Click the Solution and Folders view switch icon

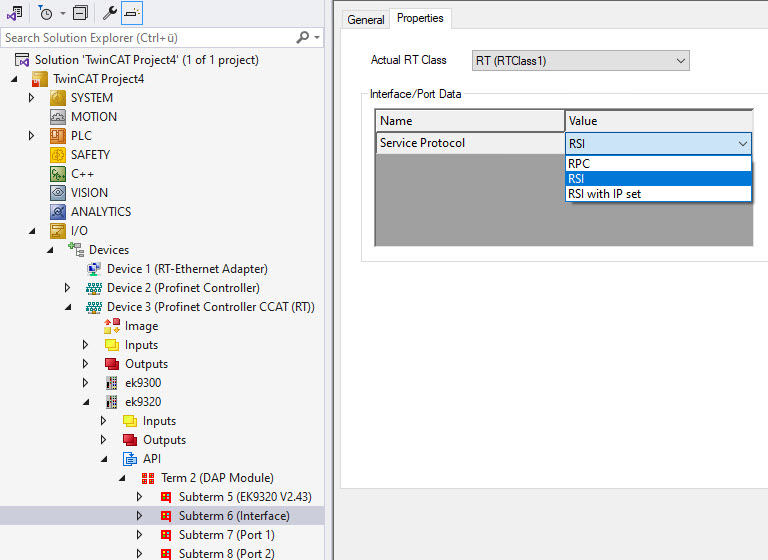coord(14,13)
